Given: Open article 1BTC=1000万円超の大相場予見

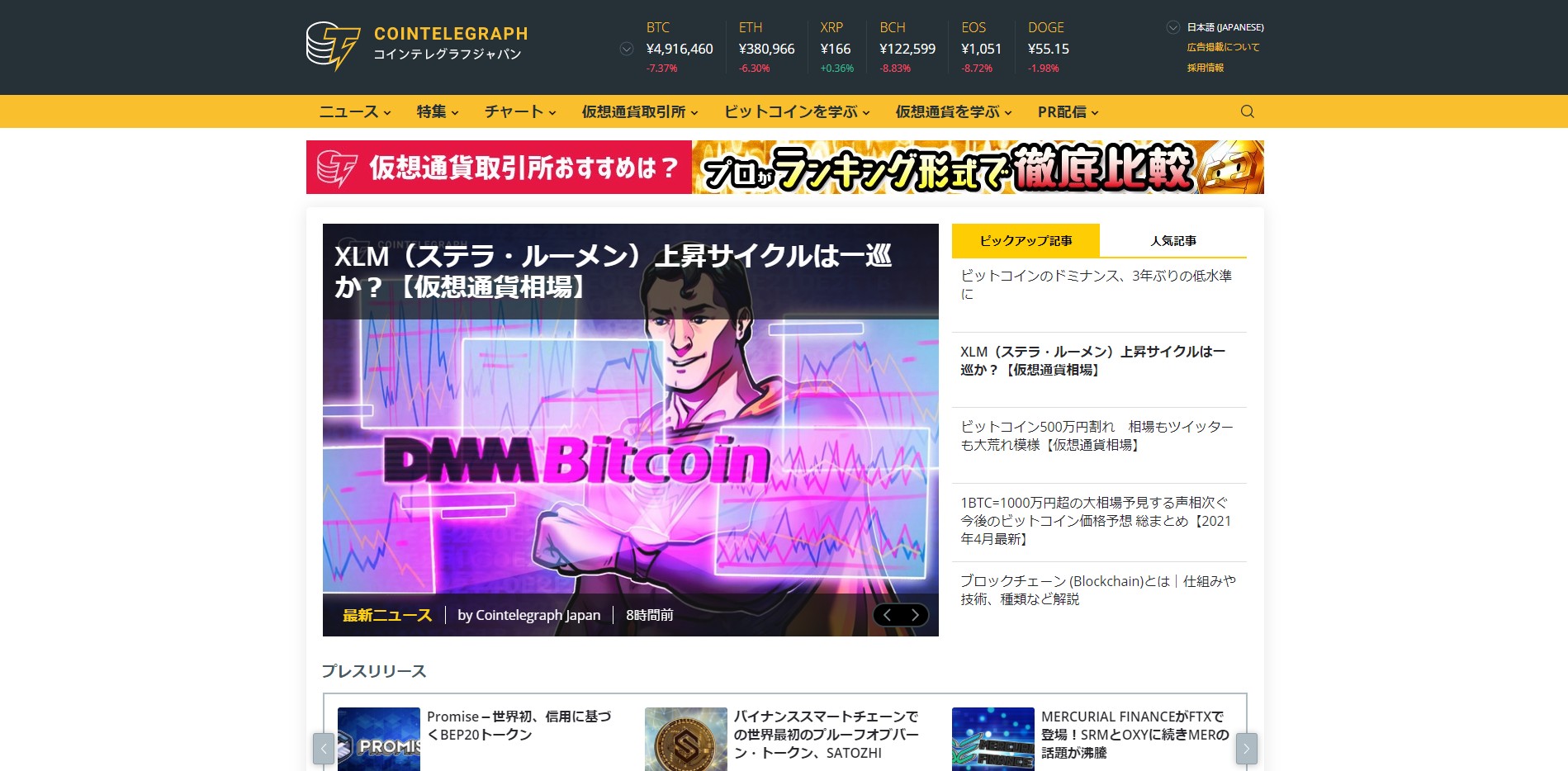Looking at the screenshot, I should 1096,520.
